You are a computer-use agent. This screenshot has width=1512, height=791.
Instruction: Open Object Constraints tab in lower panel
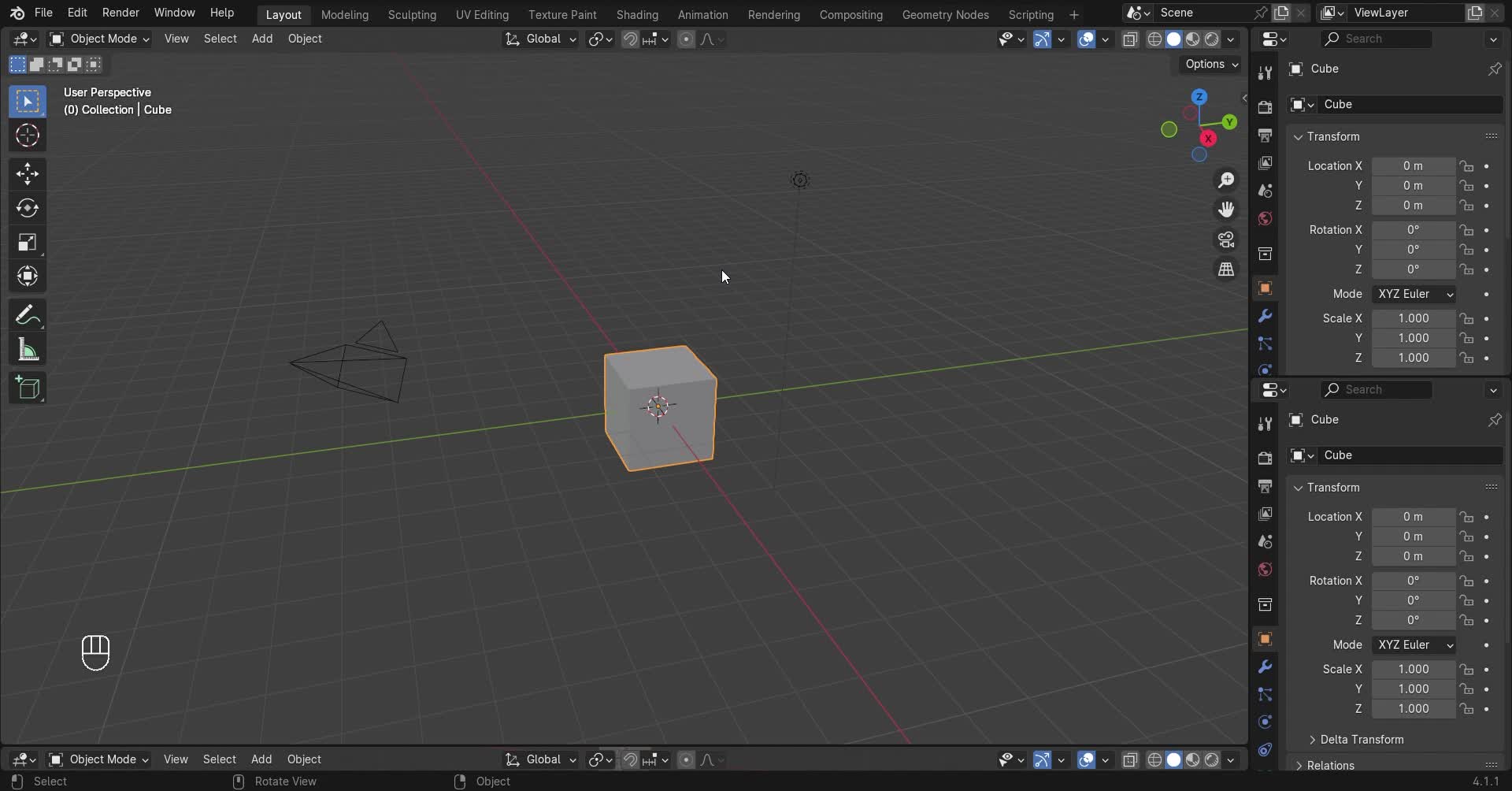pos(1265,749)
